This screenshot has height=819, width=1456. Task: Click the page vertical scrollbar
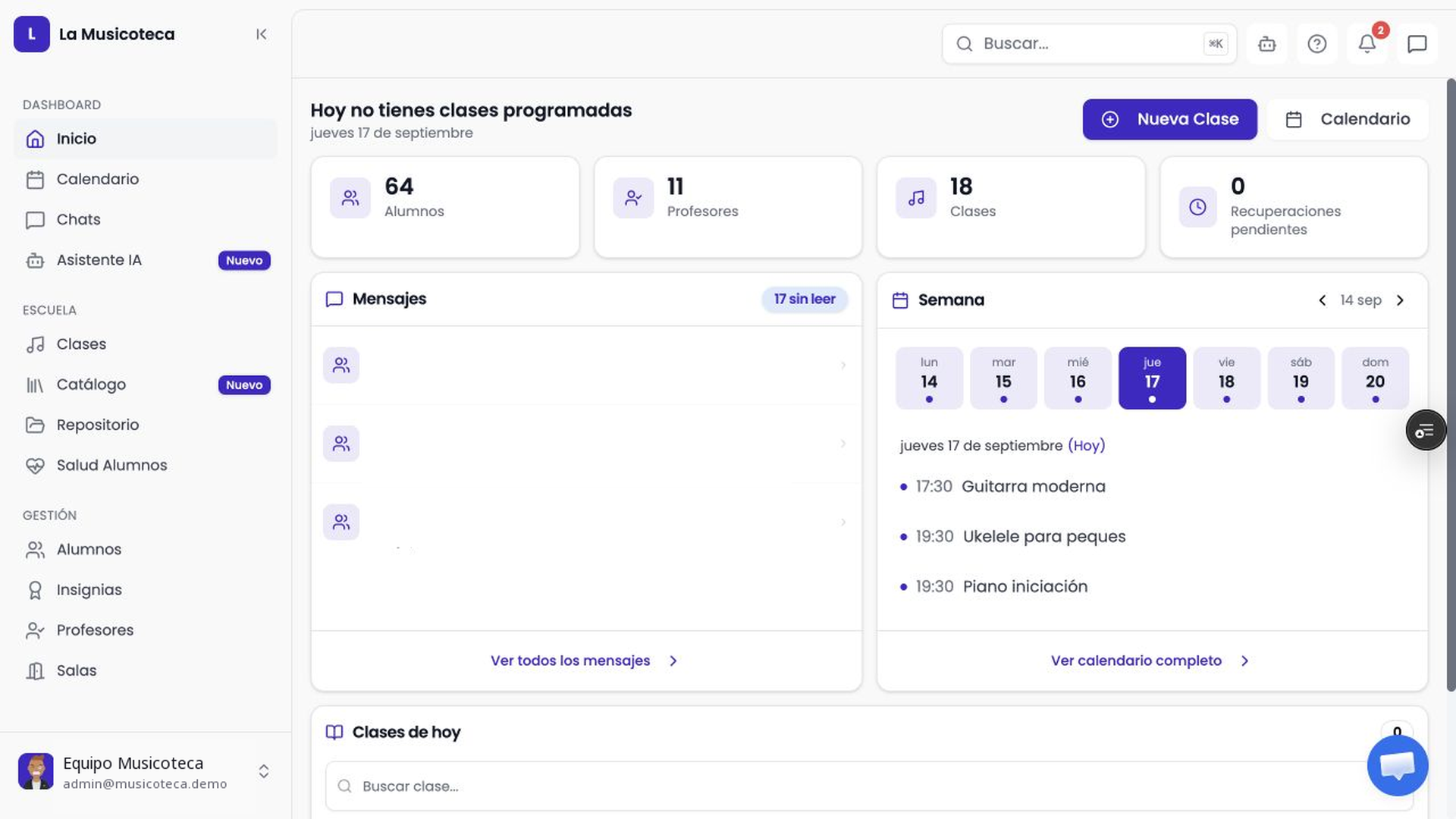(1451, 384)
